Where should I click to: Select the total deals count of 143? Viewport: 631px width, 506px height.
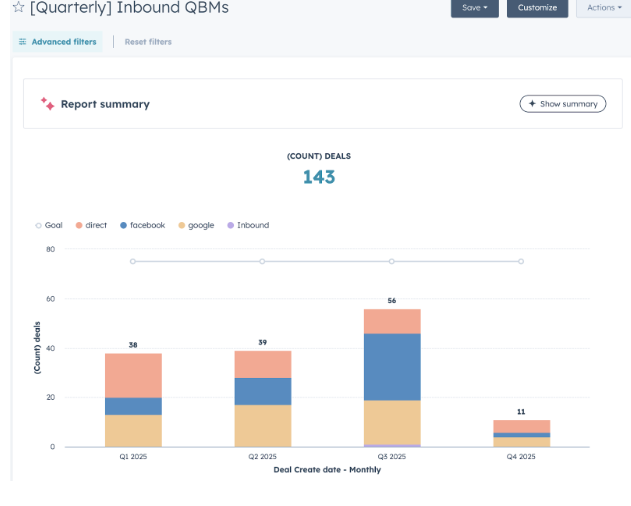pos(319,177)
